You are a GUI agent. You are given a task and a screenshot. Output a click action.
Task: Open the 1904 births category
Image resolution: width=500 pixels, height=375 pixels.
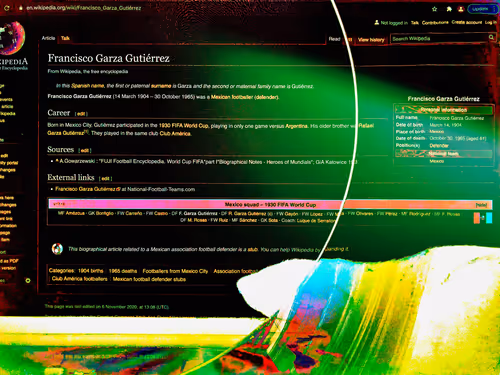pos(91,271)
